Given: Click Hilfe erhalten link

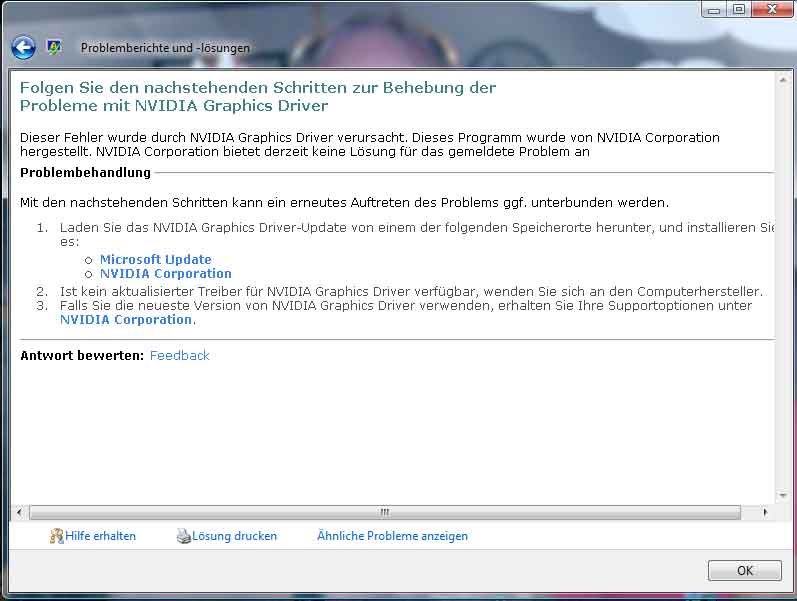Looking at the screenshot, I should click(101, 536).
